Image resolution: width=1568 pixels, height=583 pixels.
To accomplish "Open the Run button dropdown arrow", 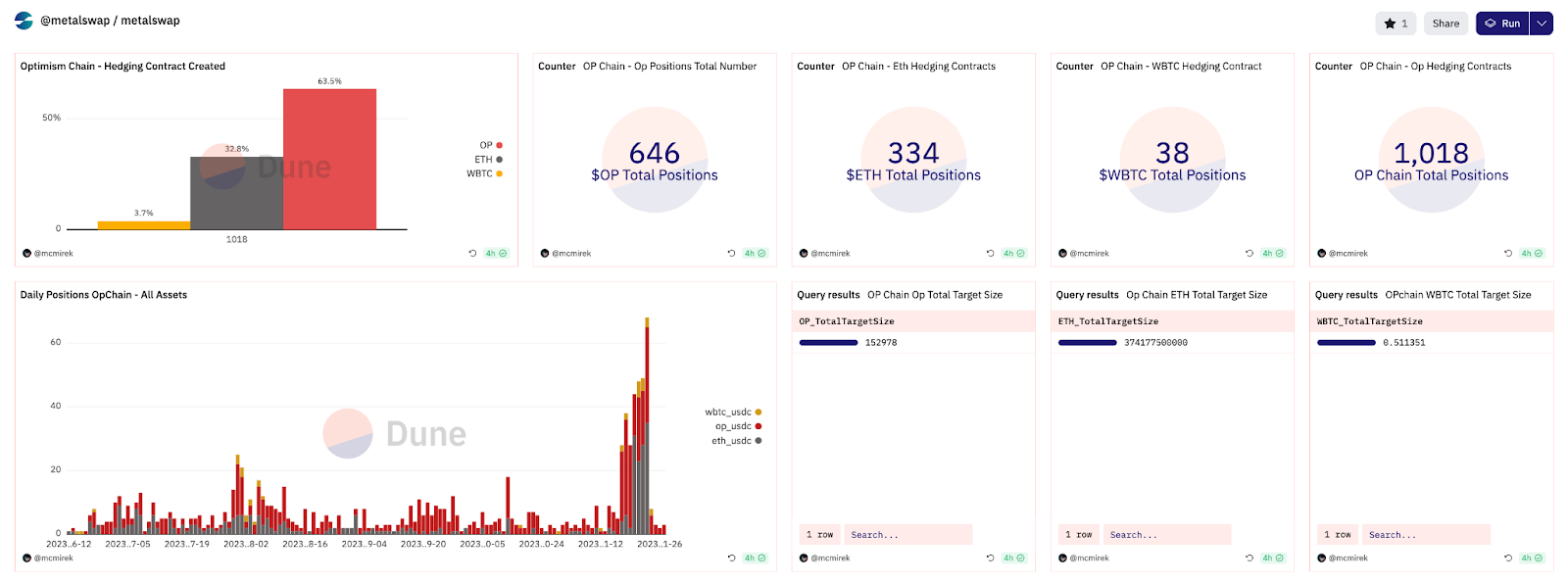I will click(x=1542, y=24).
